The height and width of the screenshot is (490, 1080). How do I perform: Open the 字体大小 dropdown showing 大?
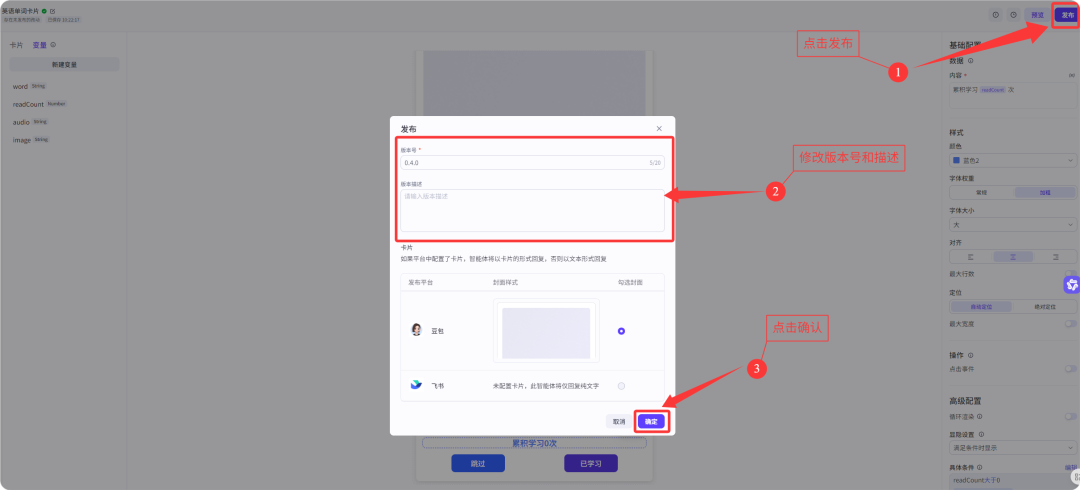(1012, 225)
